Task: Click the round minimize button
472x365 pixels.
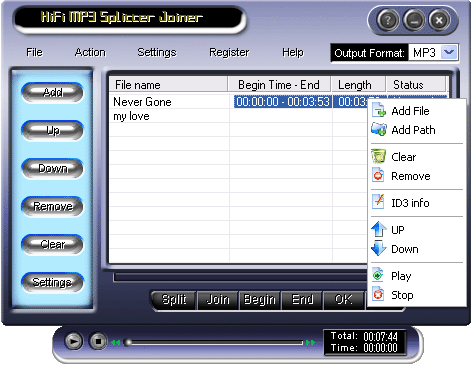Action: click(x=414, y=20)
